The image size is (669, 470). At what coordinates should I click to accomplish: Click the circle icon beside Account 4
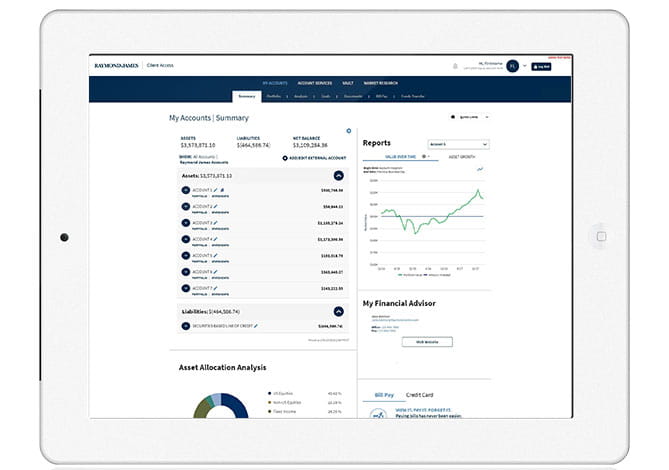click(x=186, y=239)
